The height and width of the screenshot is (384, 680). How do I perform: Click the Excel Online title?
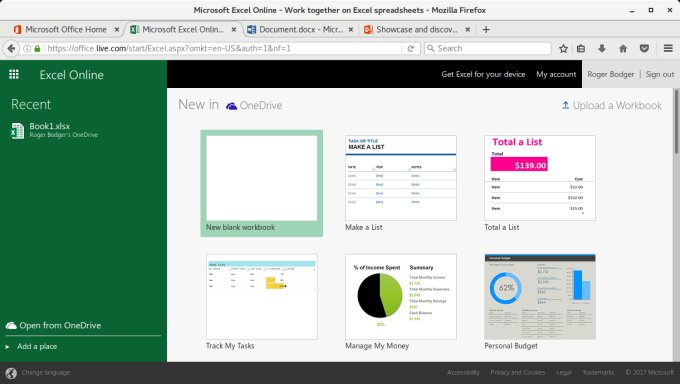pos(72,75)
